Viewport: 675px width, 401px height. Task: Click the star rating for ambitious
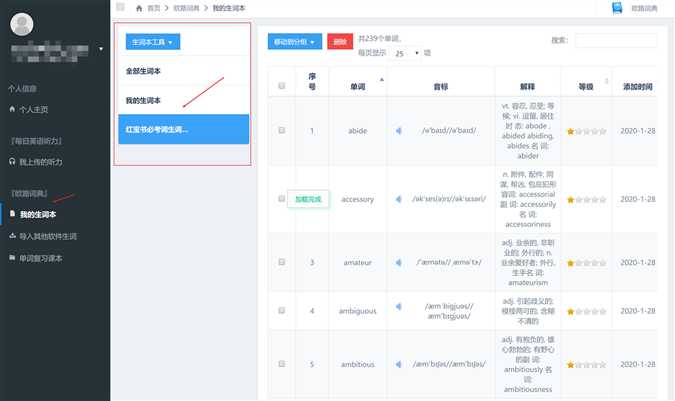[x=586, y=365]
